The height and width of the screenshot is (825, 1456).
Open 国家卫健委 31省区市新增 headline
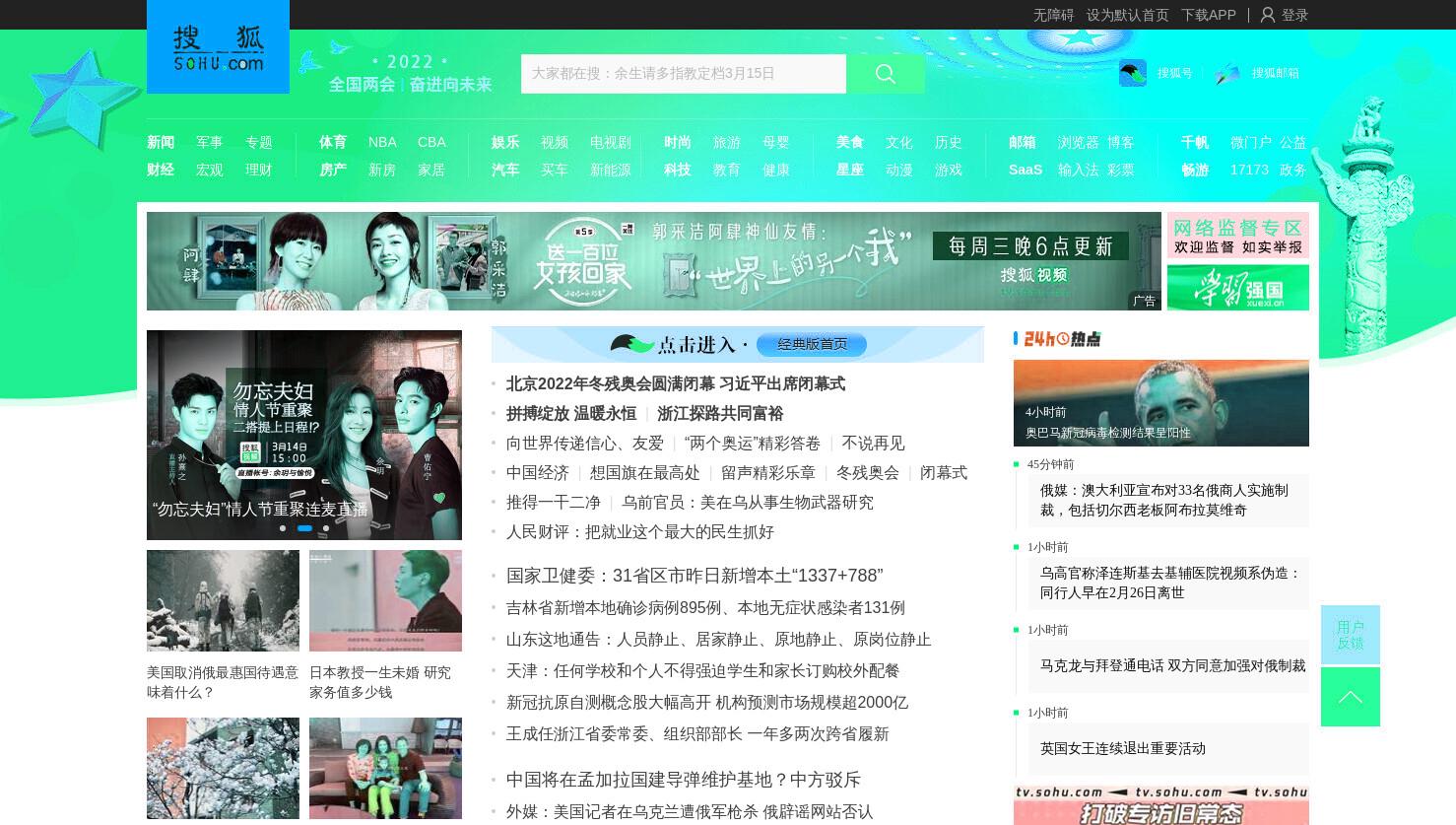(x=695, y=576)
